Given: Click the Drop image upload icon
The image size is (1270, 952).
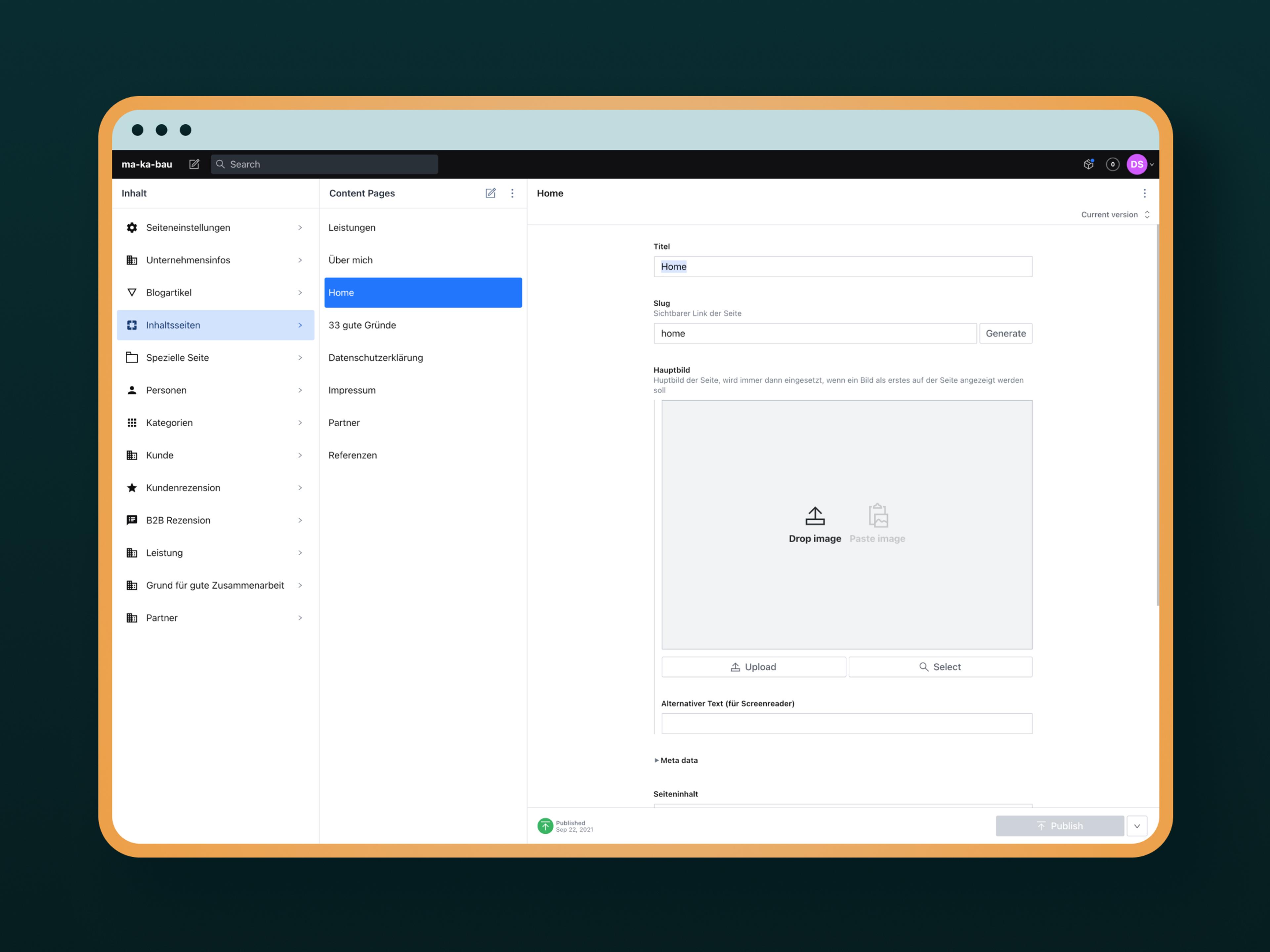Looking at the screenshot, I should tap(815, 516).
